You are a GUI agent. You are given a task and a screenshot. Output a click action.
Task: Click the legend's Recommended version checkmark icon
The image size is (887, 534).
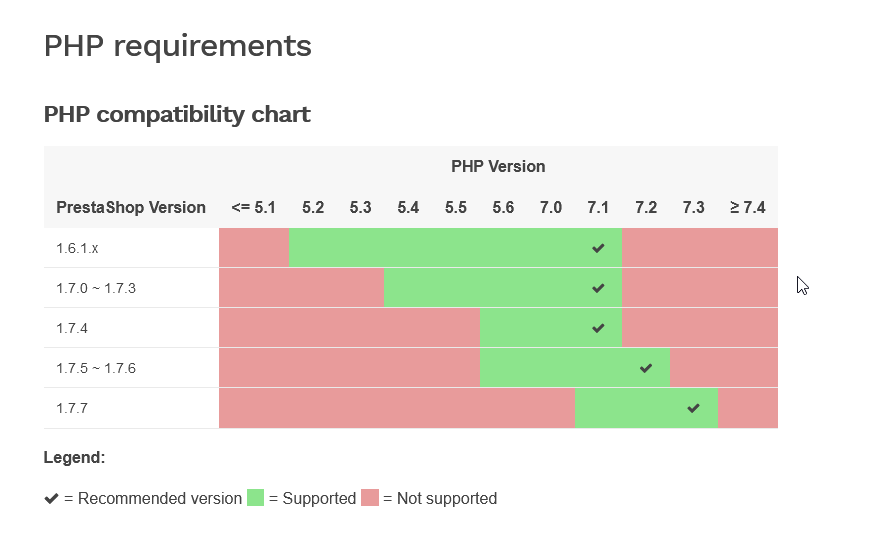[52, 498]
